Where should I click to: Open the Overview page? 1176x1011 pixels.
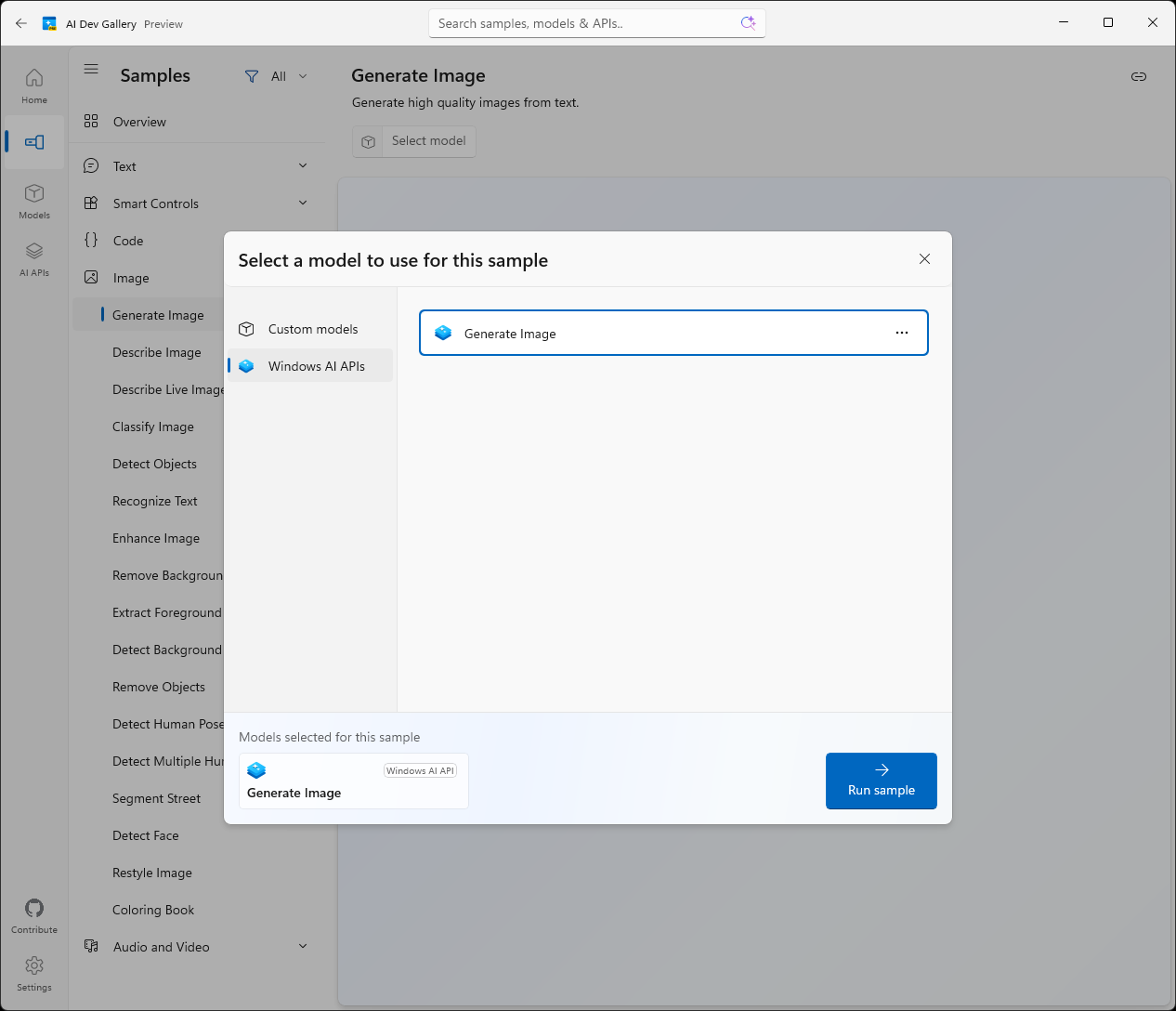tap(139, 122)
